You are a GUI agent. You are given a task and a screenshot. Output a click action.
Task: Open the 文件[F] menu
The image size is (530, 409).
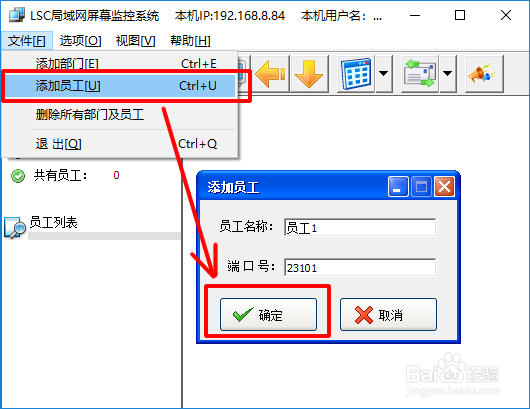click(x=27, y=41)
